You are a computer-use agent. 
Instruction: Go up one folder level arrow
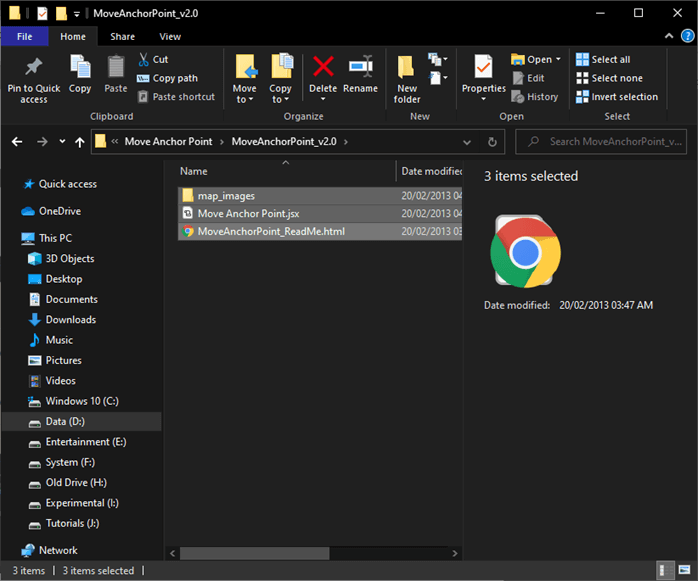click(x=79, y=142)
